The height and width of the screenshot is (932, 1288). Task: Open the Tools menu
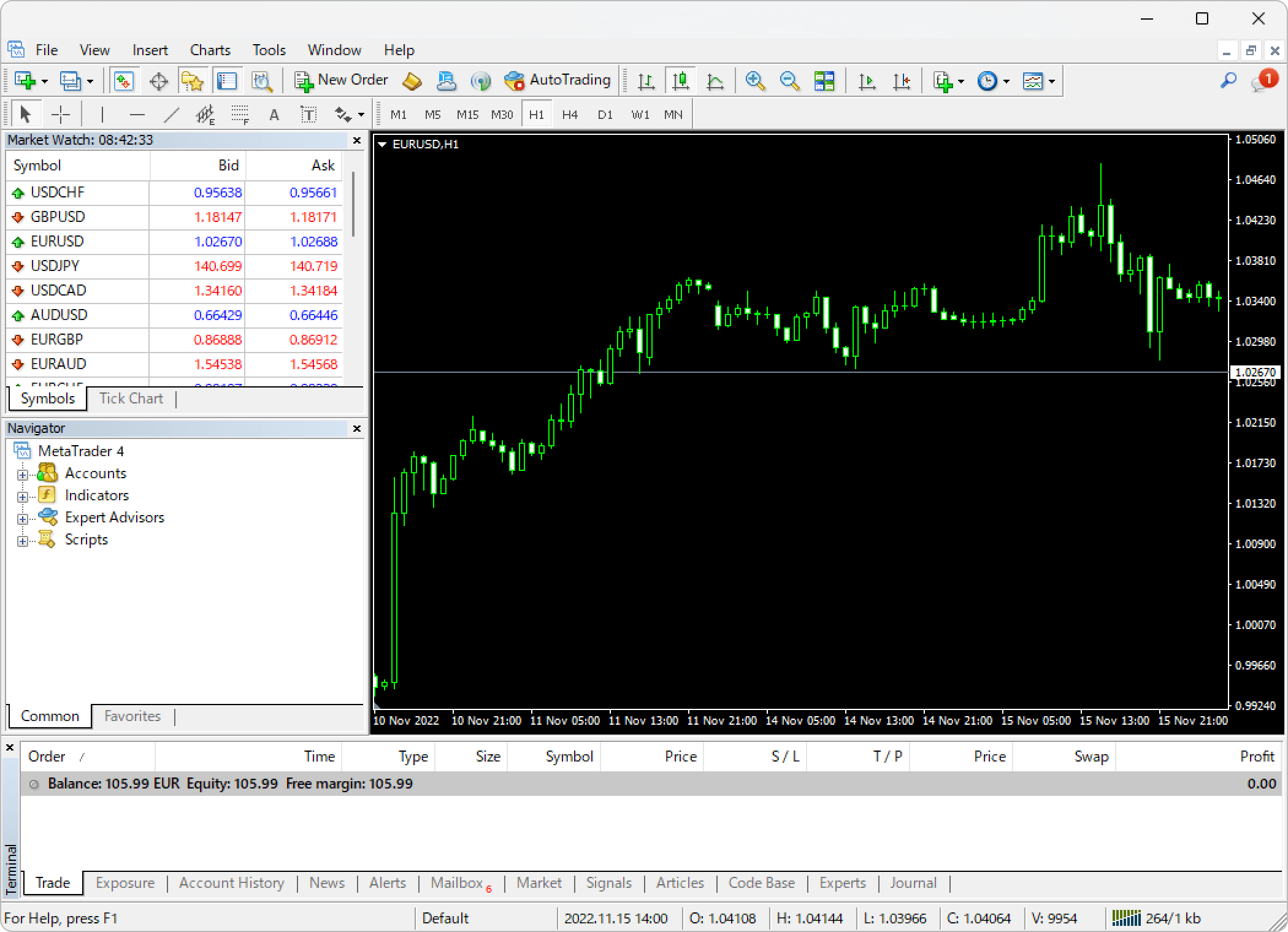(x=269, y=50)
